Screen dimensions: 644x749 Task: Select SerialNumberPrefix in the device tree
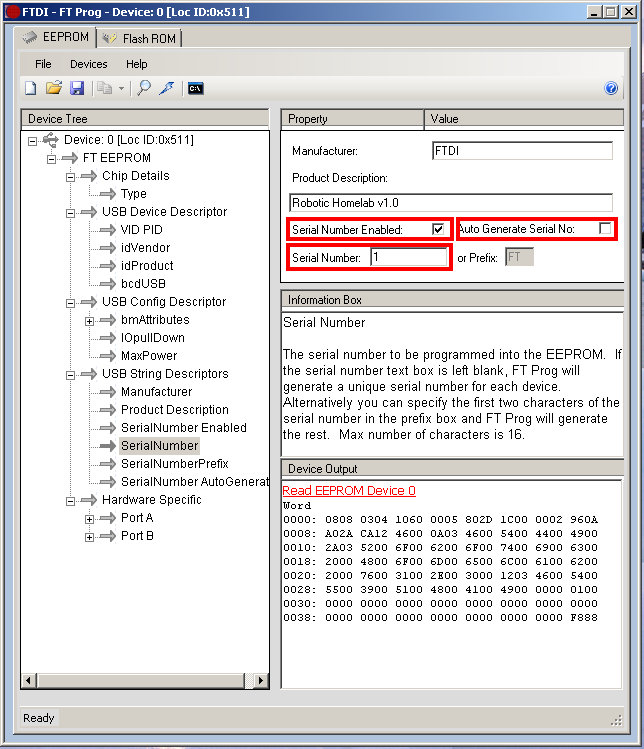tap(174, 464)
